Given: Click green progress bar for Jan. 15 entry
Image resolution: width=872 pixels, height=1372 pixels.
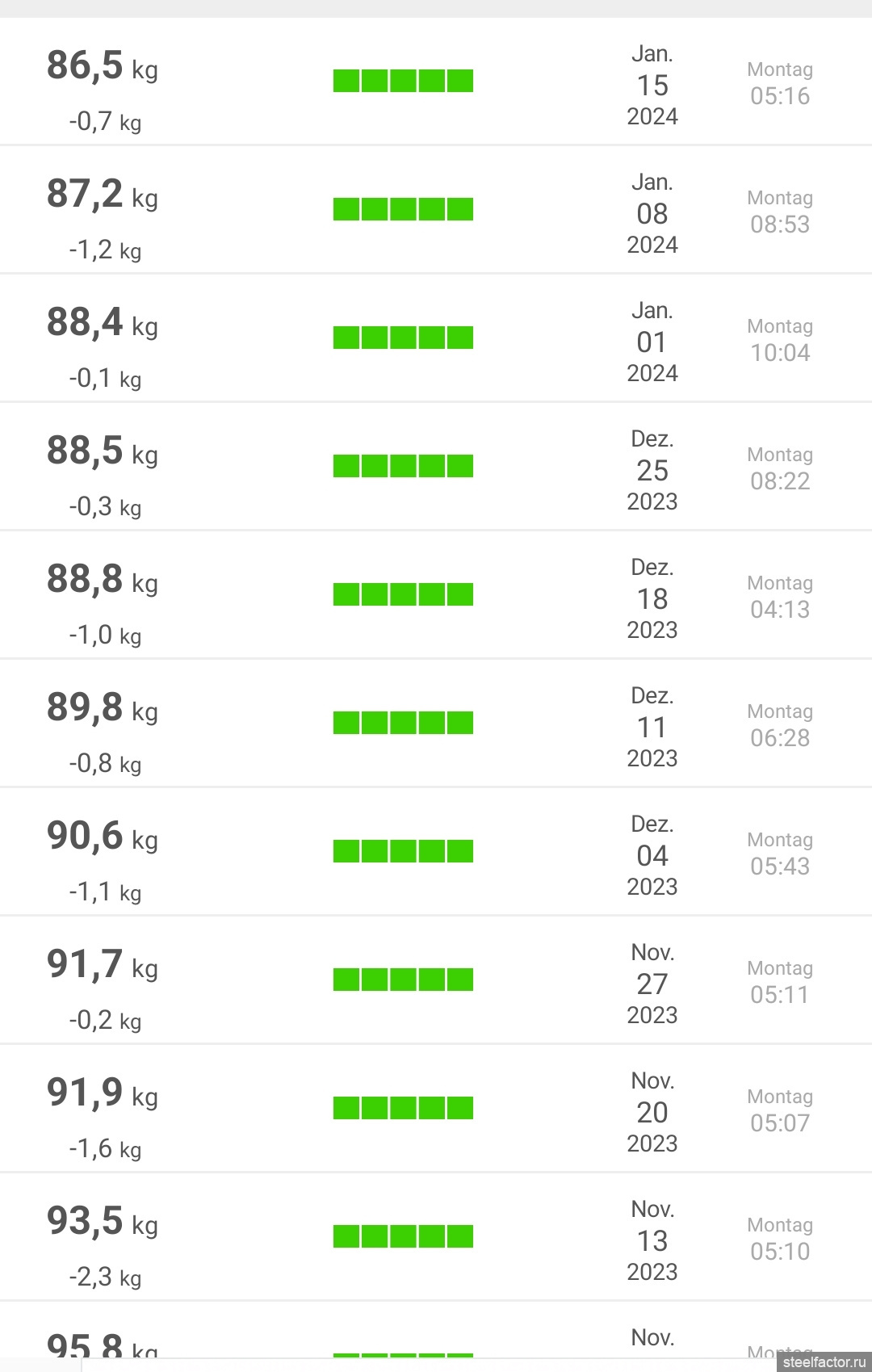Looking at the screenshot, I should 403,81.
